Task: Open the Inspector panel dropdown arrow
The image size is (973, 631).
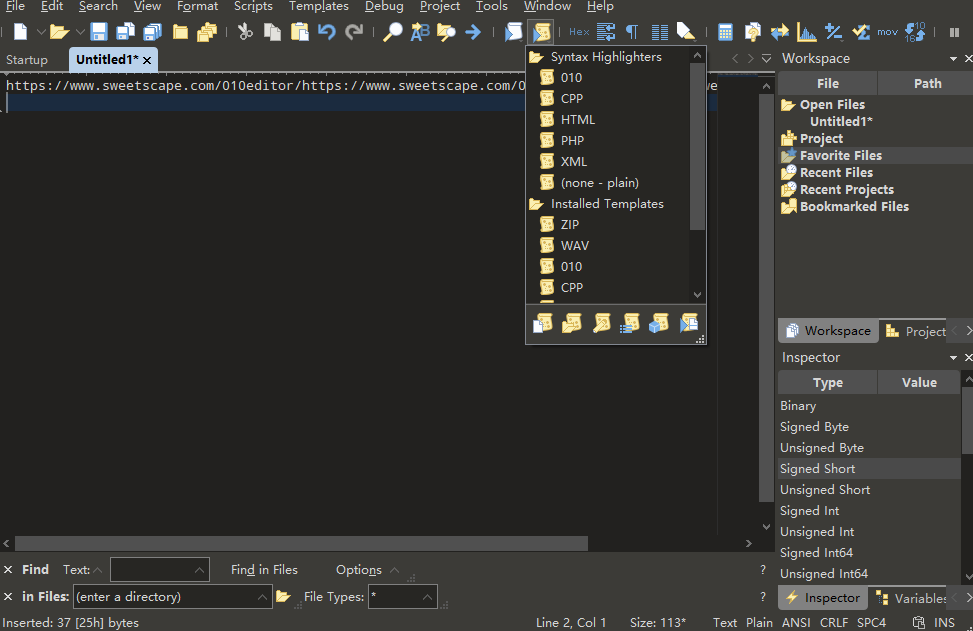Action: tap(953, 358)
